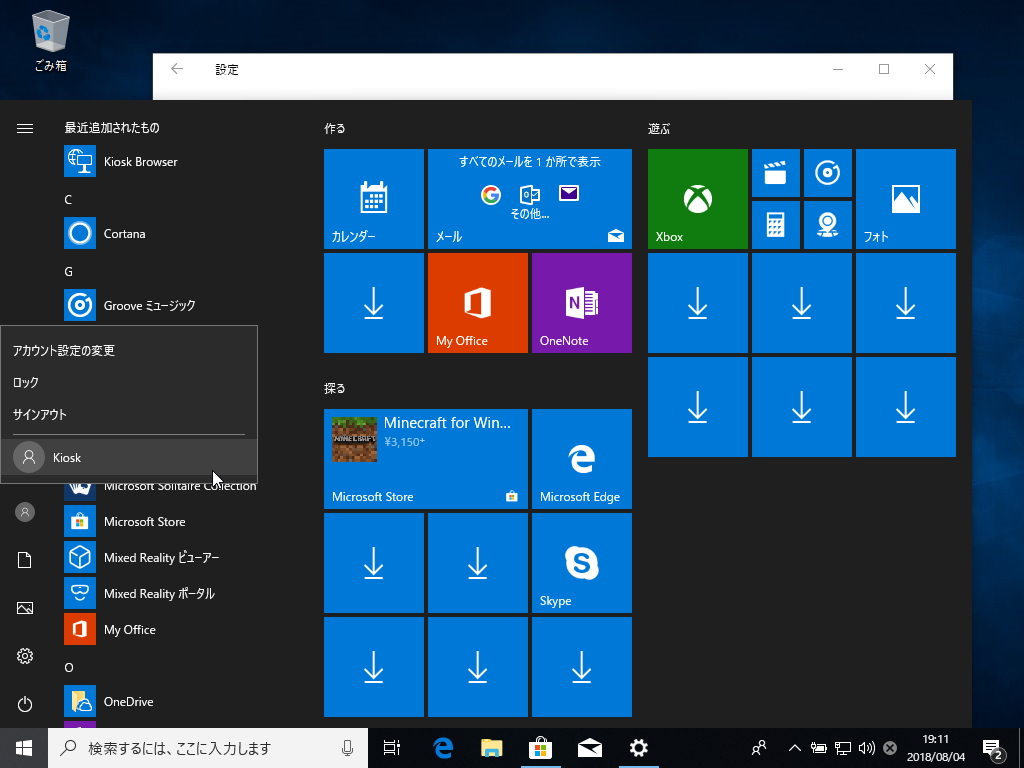
Task: Click Google icon in mail tile
Action: pos(490,194)
